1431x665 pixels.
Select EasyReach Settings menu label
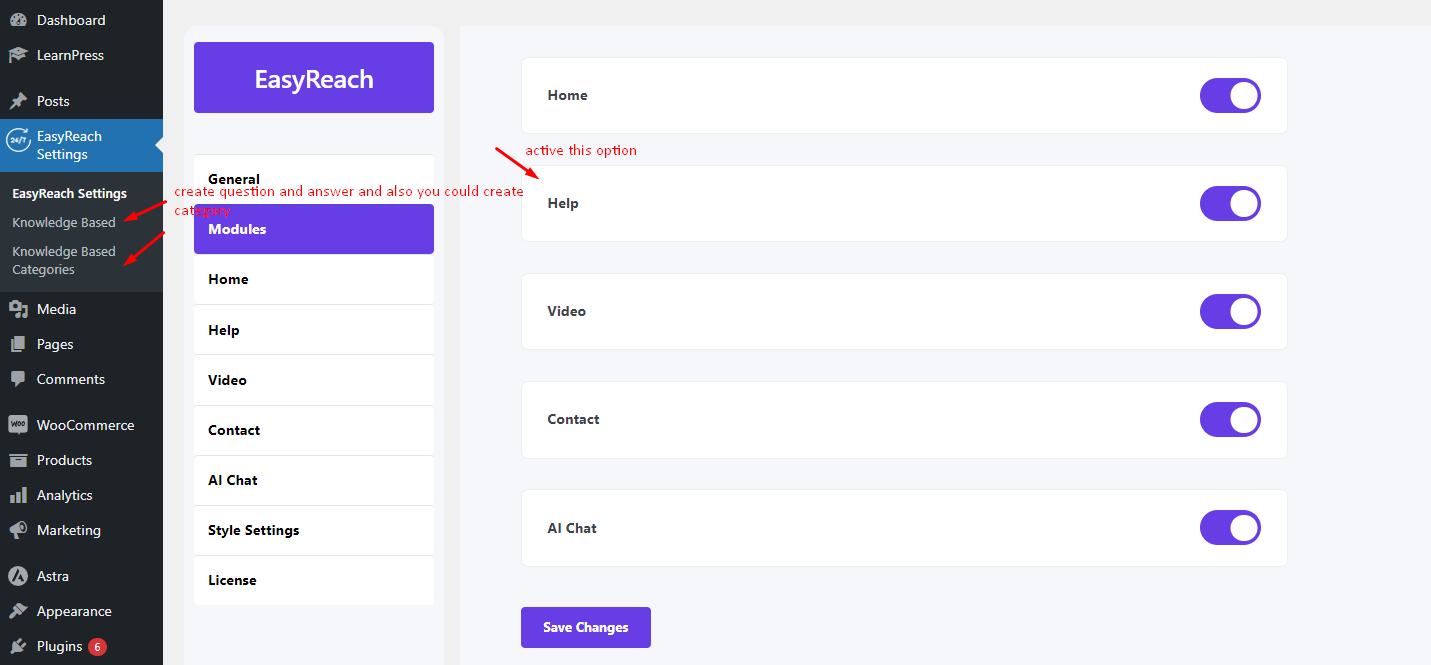[69, 145]
